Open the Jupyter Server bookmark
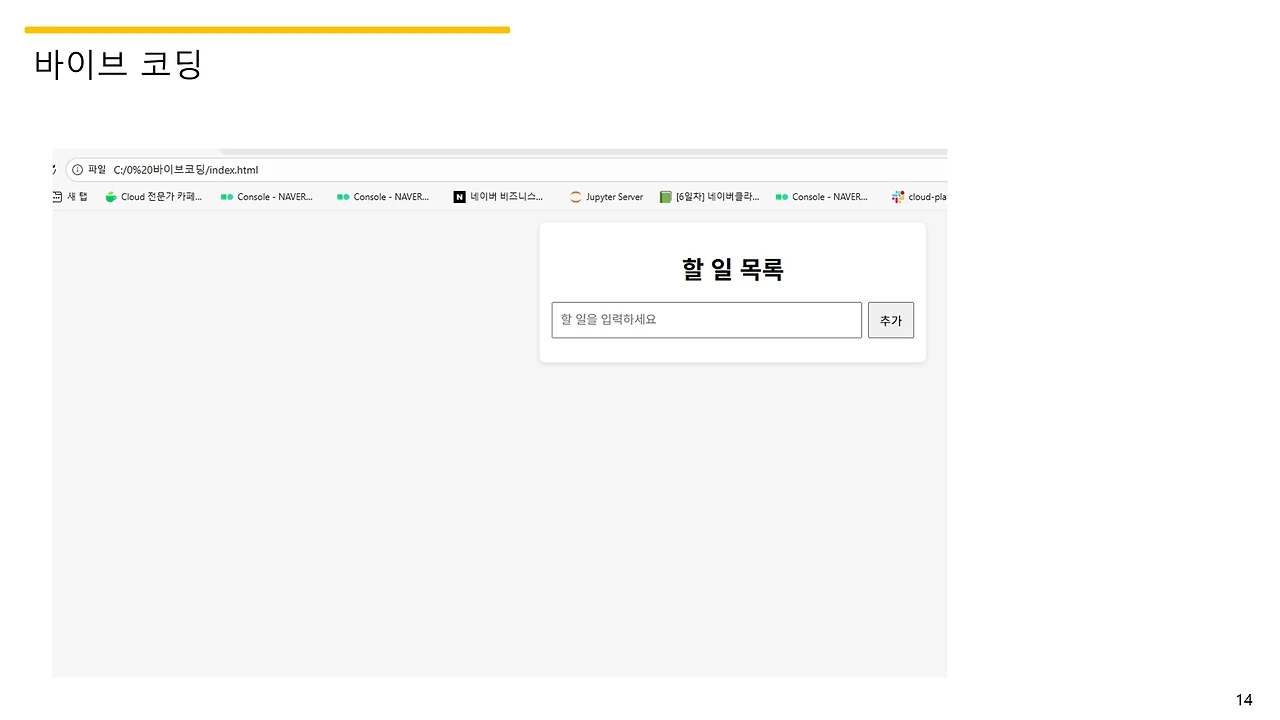 tap(606, 197)
